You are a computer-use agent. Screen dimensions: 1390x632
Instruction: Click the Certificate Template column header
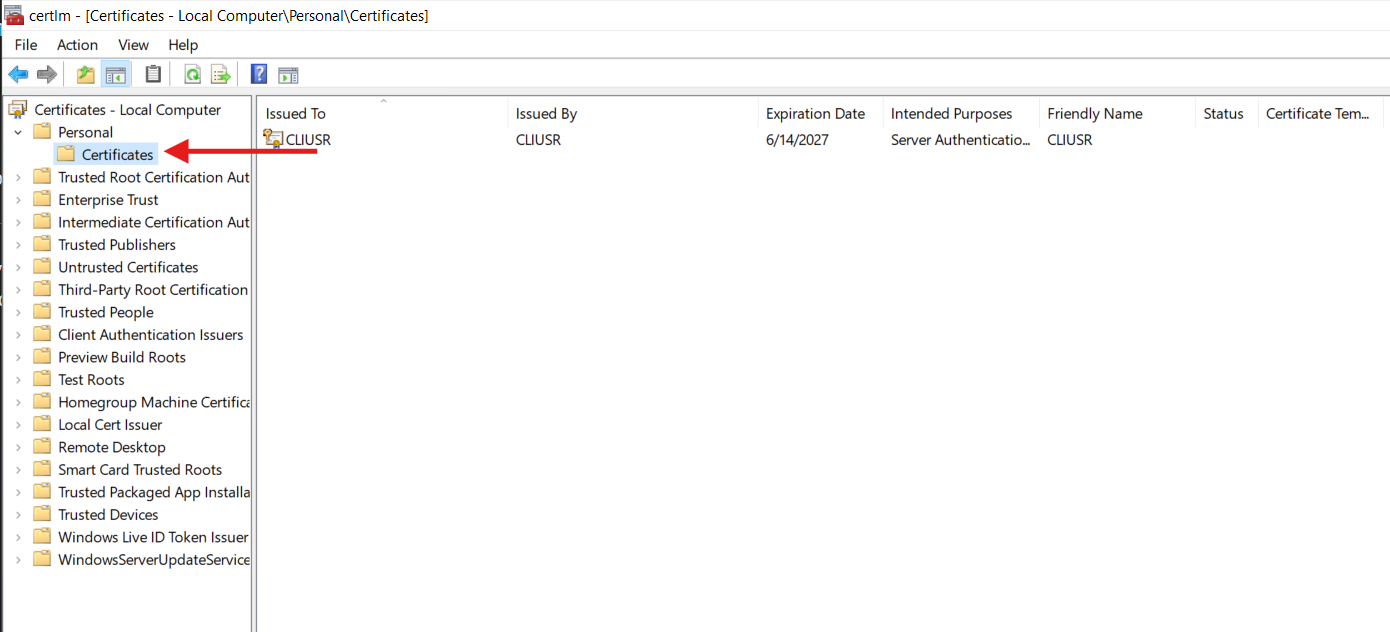coord(1320,113)
